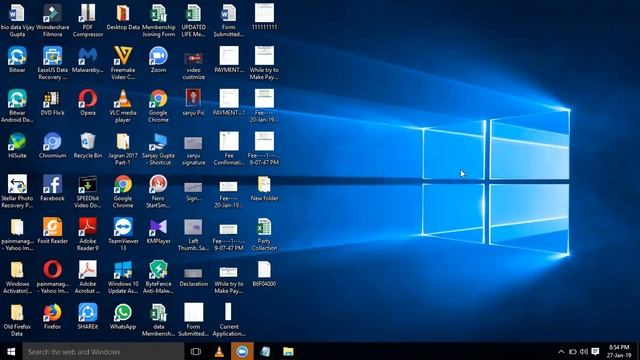Image resolution: width=640 pixels, height=360 pixels.
Task: Select the SPEEDbit Video Downloader icon
Action: click(88, 191)
